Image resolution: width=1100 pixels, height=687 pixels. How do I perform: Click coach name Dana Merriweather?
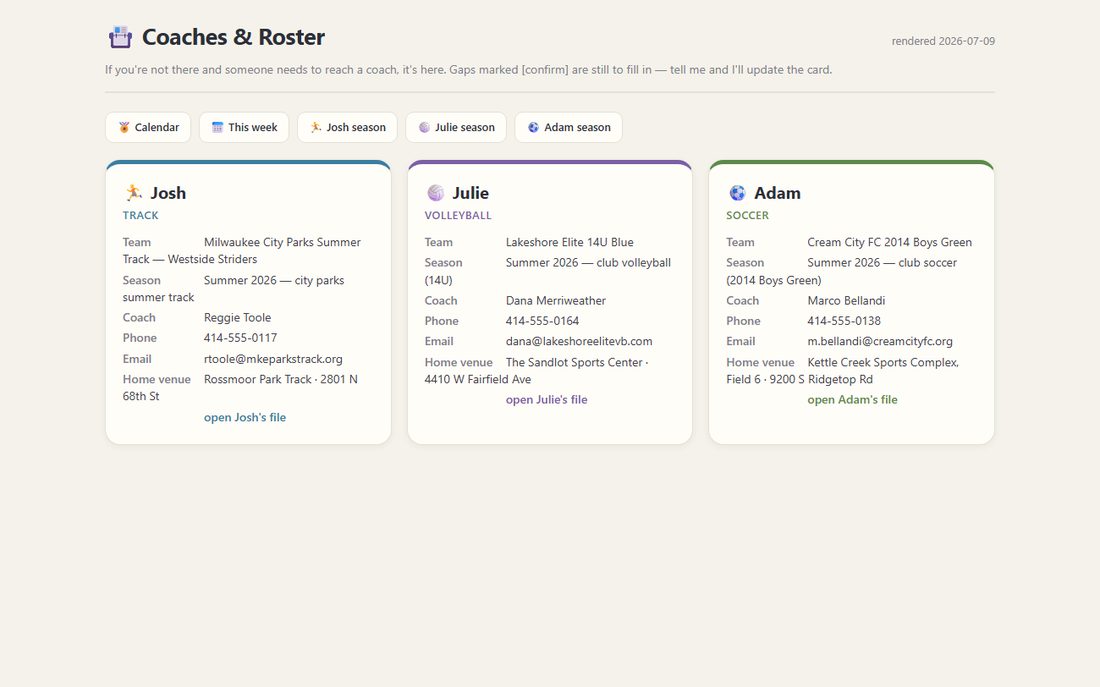click(x=556, y=300)
